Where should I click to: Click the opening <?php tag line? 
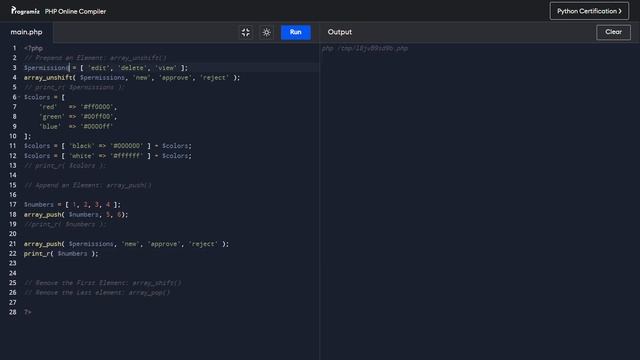[33, 48]
